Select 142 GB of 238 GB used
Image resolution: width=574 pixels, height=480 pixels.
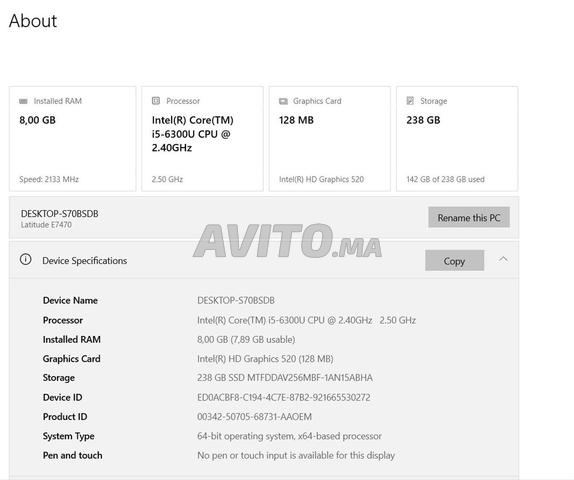[445, 179]
